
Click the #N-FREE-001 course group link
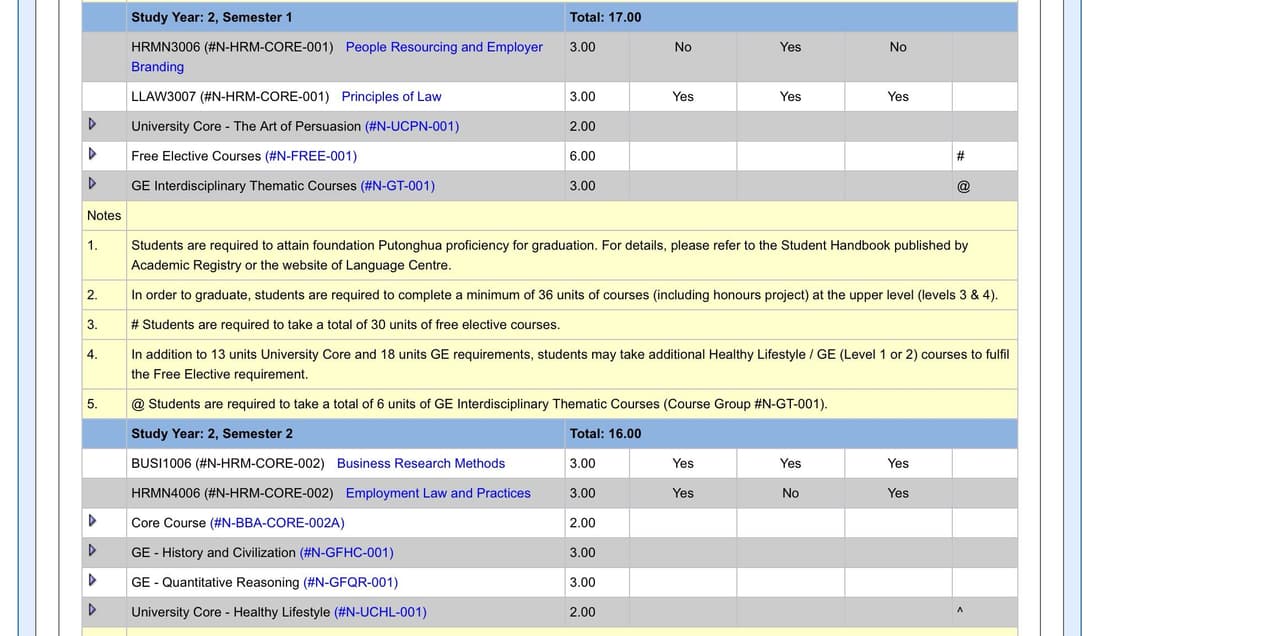pyautogui.click(x=310, y=156)
